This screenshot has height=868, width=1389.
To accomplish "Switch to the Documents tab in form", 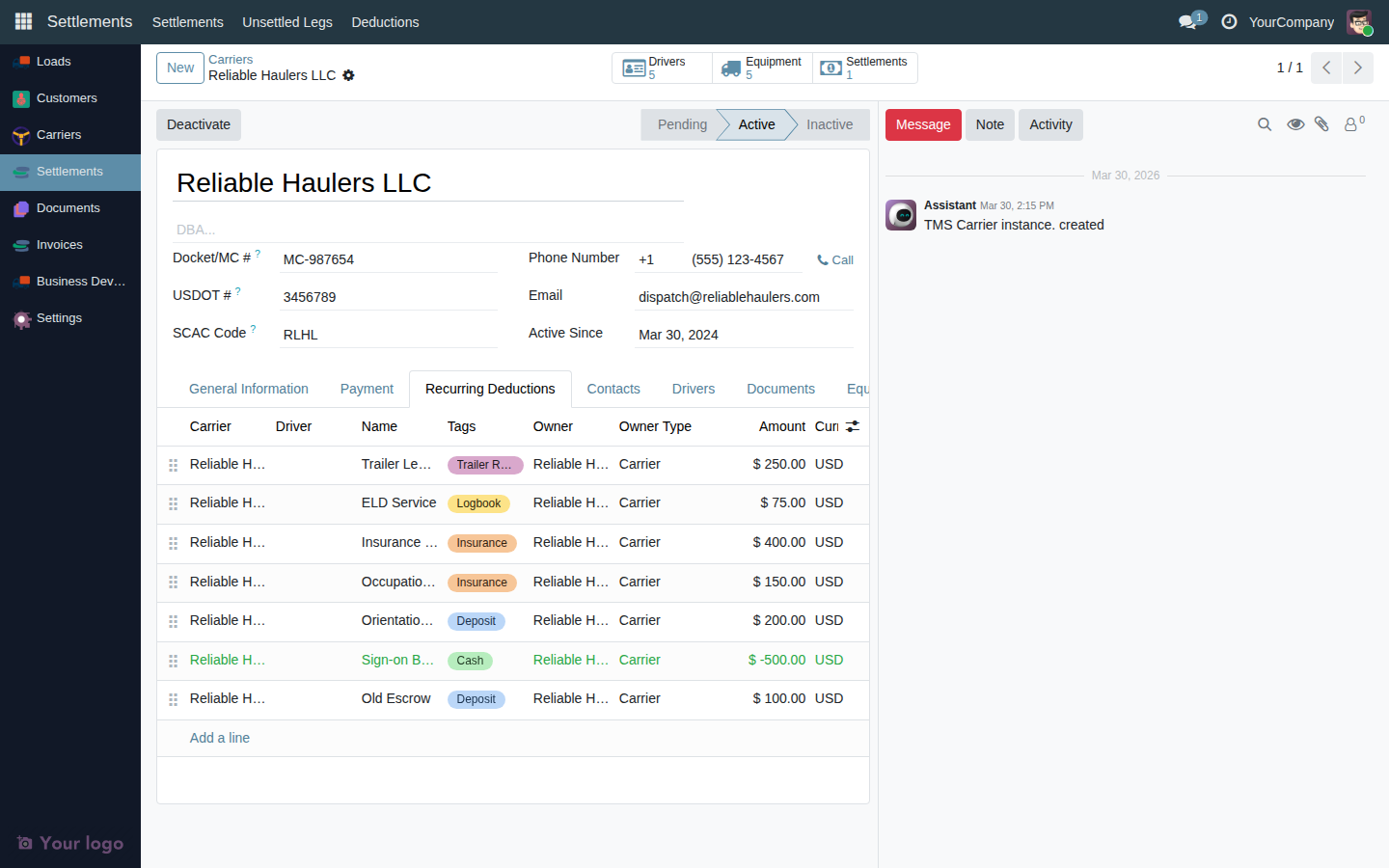I will pyautogui.click(x=780, y=389).
